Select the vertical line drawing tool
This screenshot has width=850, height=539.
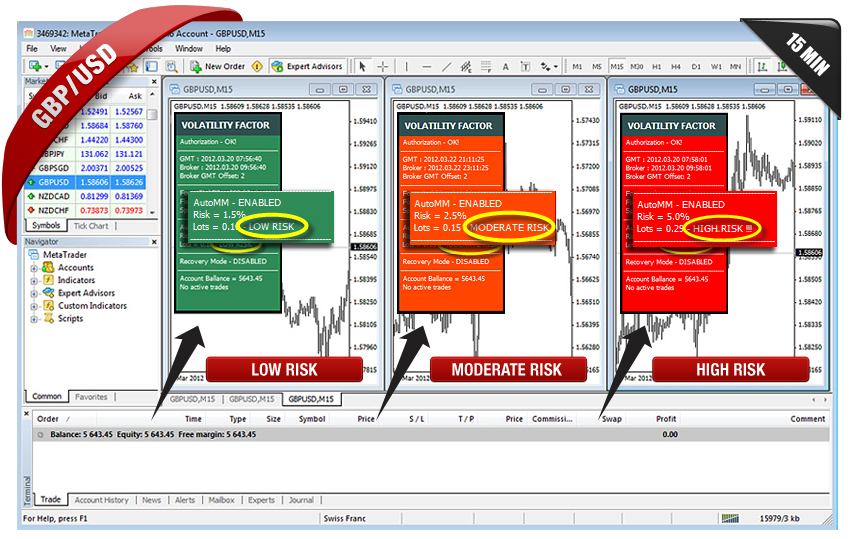point(406,66)
